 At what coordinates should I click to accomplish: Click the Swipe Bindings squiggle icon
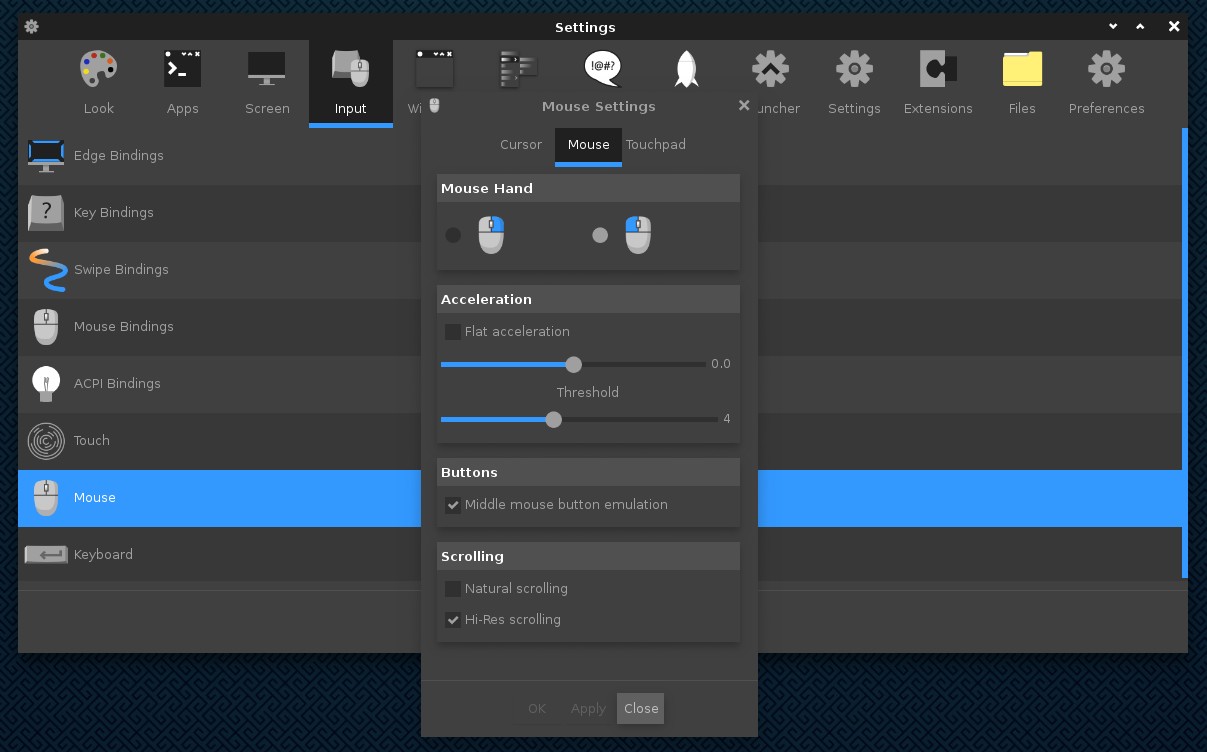point(47,270)
